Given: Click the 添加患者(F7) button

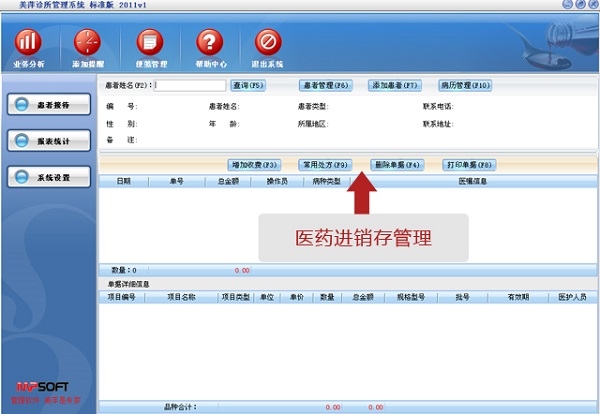Looking at the screenshot, I should tap(395, 85).
